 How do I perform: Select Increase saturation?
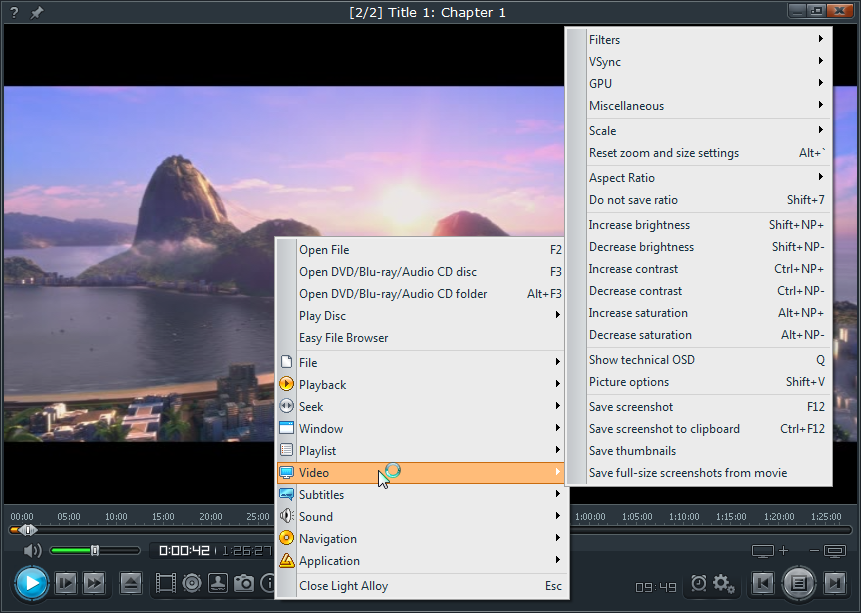(x=699, y=313)
